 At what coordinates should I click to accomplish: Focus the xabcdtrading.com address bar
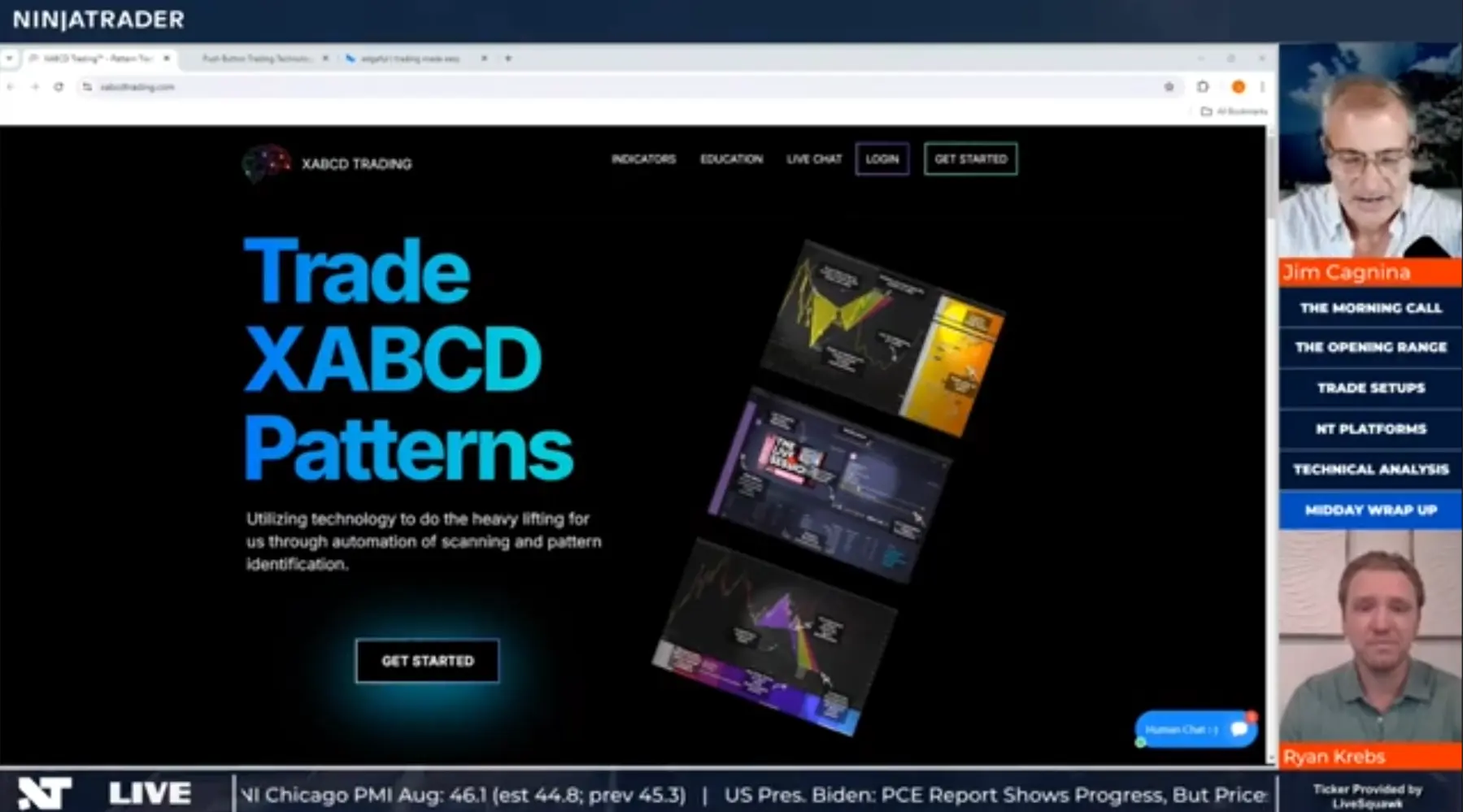click(x=626, y=87)
